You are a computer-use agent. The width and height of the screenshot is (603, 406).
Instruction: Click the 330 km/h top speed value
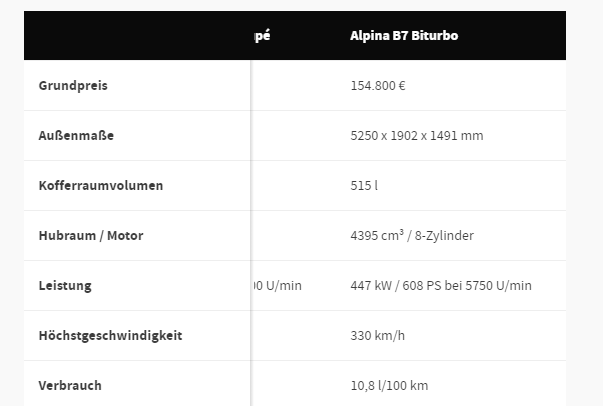click(x=377, y=335)
